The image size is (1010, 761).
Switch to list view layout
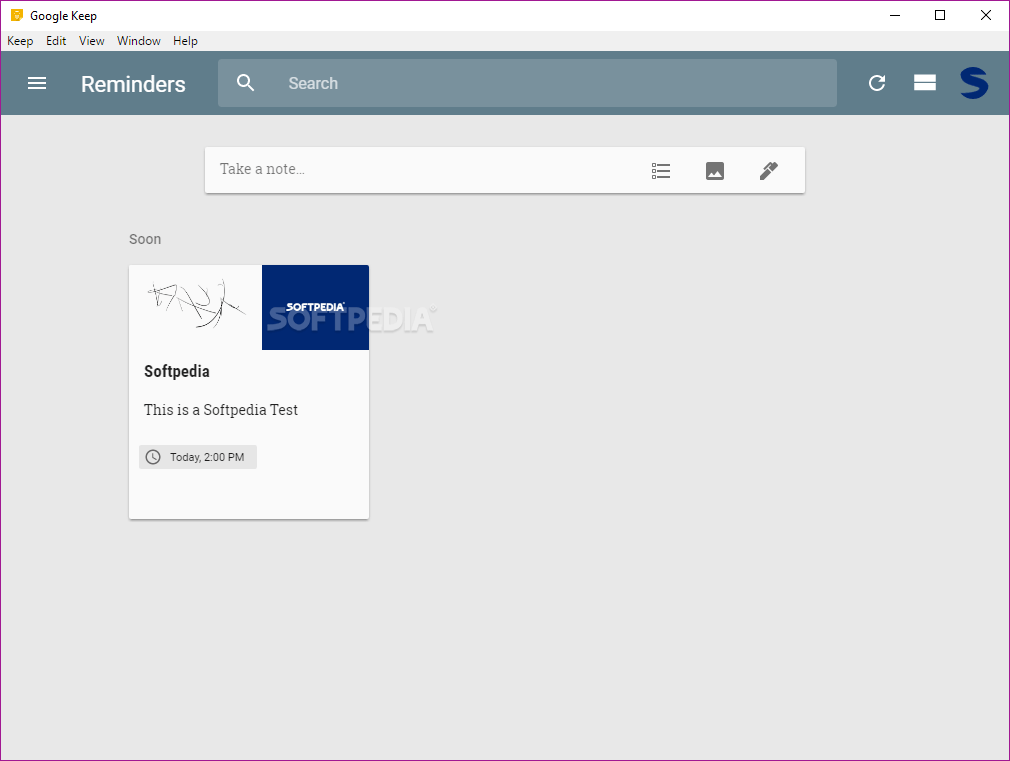tap(925, 82)
